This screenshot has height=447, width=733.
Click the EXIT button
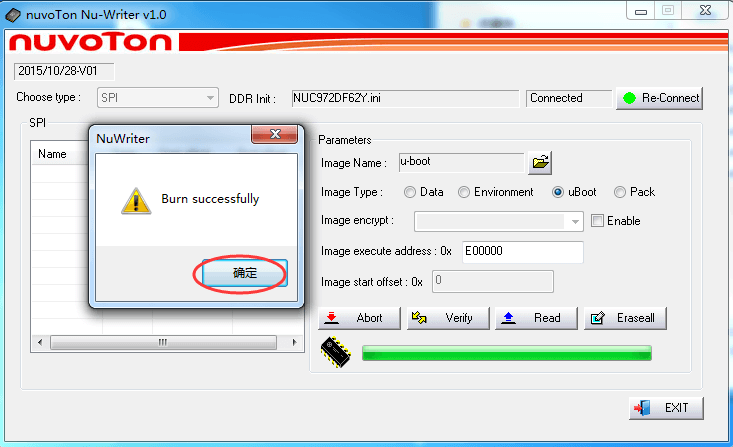pos(666,408)
